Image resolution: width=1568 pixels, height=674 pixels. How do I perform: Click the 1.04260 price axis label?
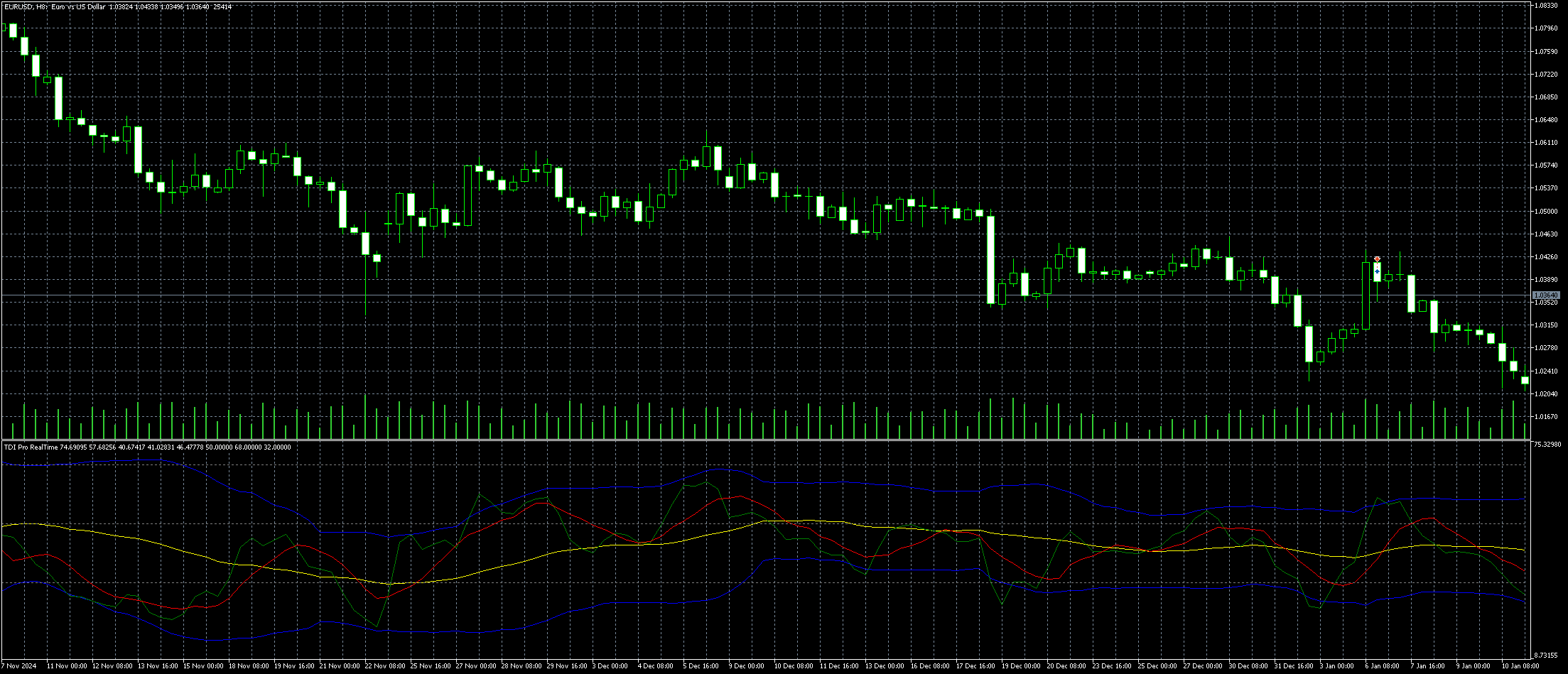(1545, 256)
